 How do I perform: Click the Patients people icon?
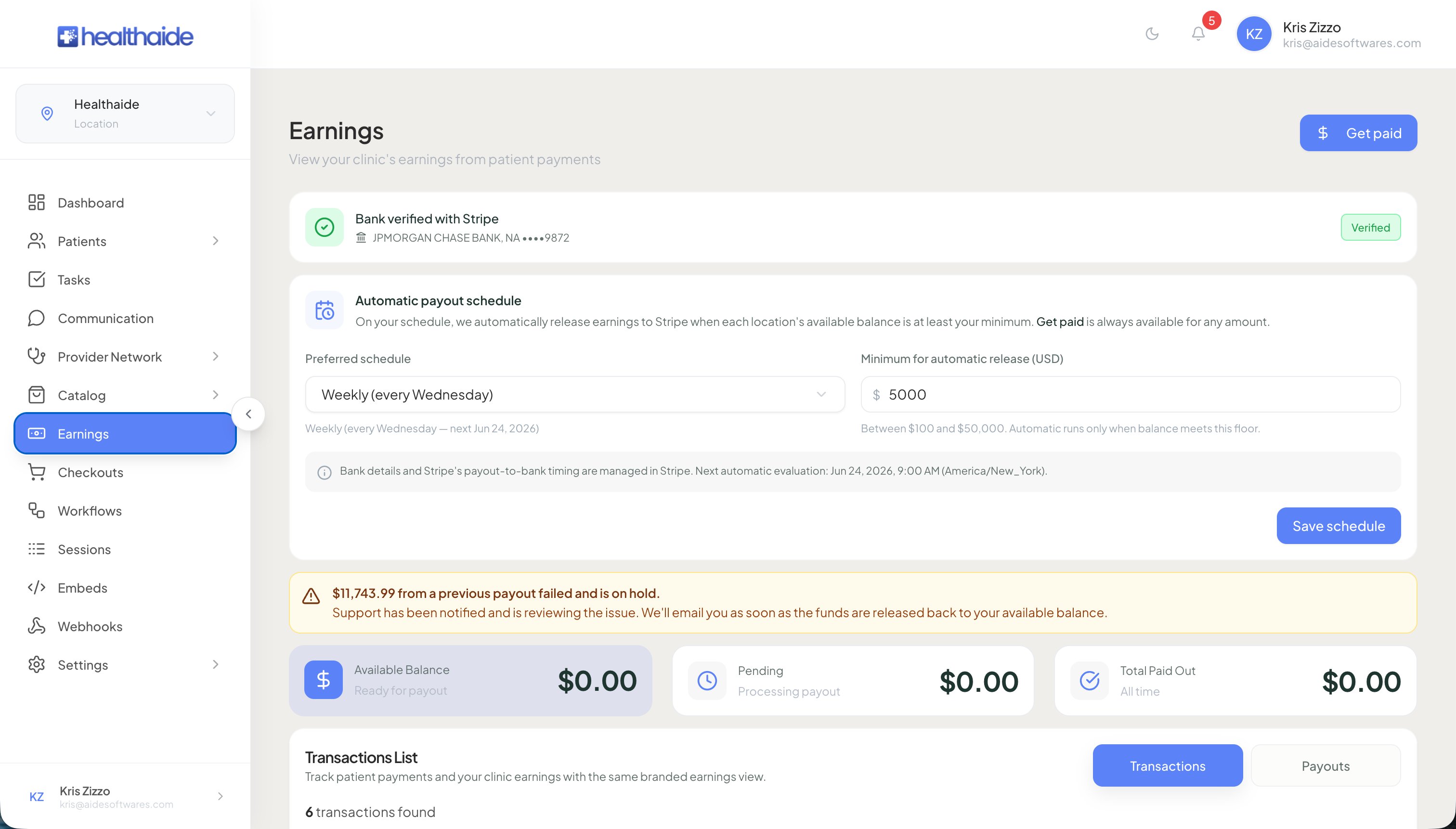pyautogui.click(x=37, y=241)
